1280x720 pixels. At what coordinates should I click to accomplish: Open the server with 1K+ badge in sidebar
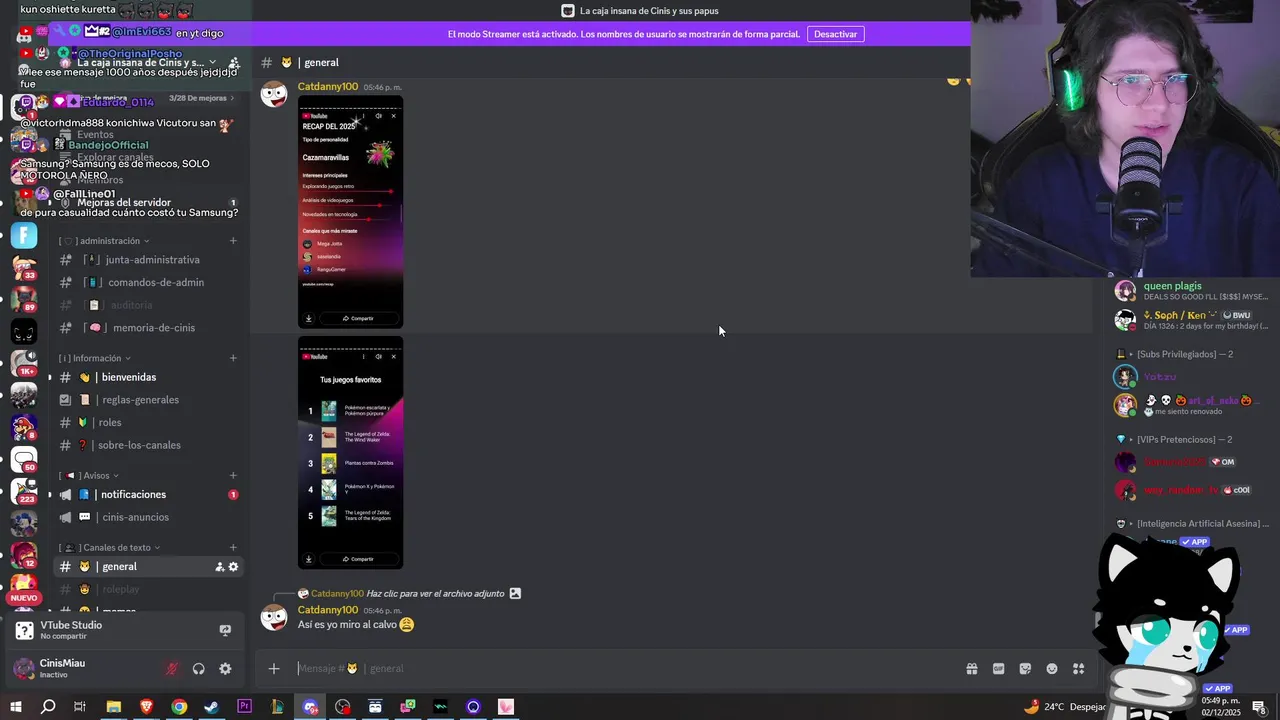23,363
